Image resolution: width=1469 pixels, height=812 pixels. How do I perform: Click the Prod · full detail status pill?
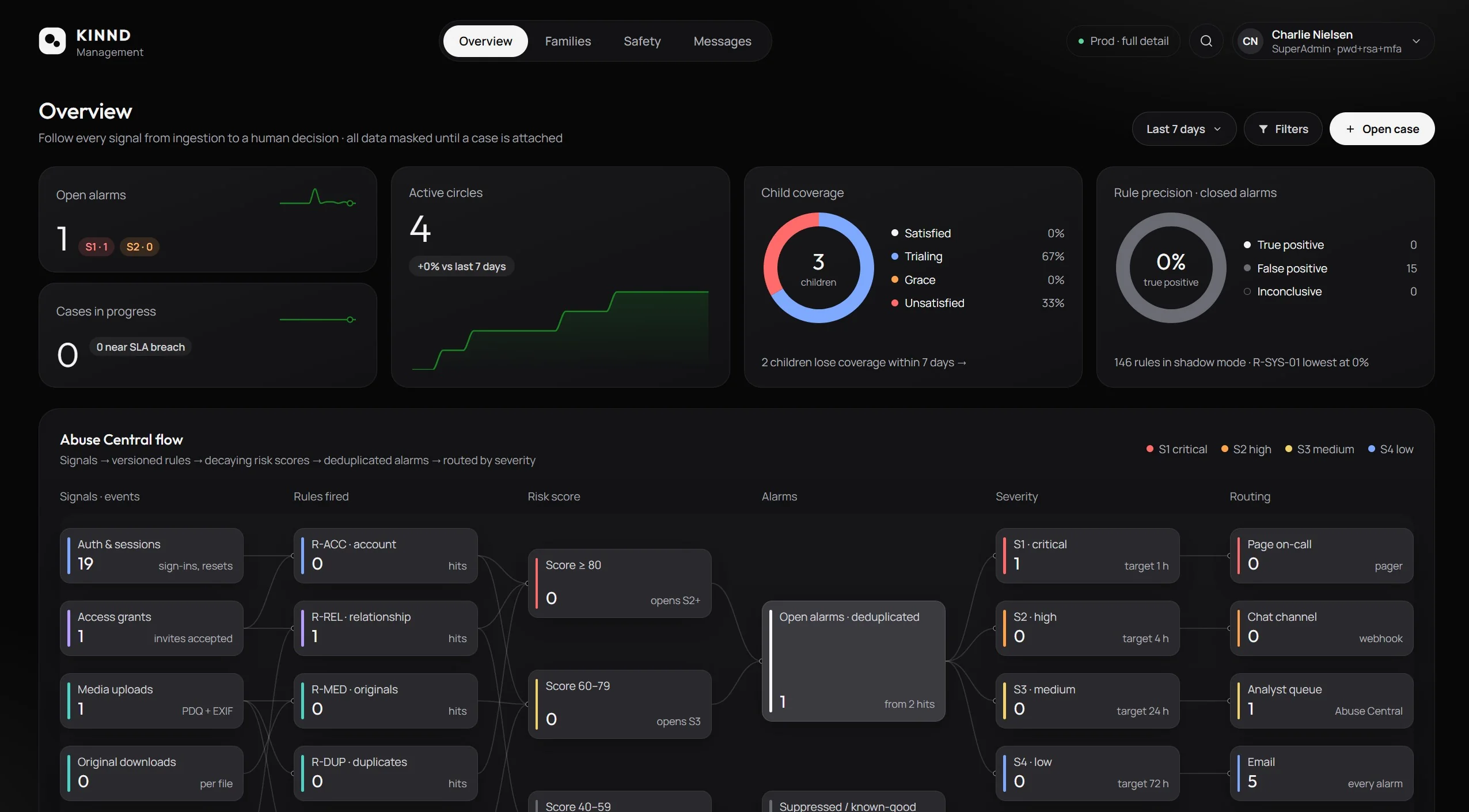(x=1123, y=41)
